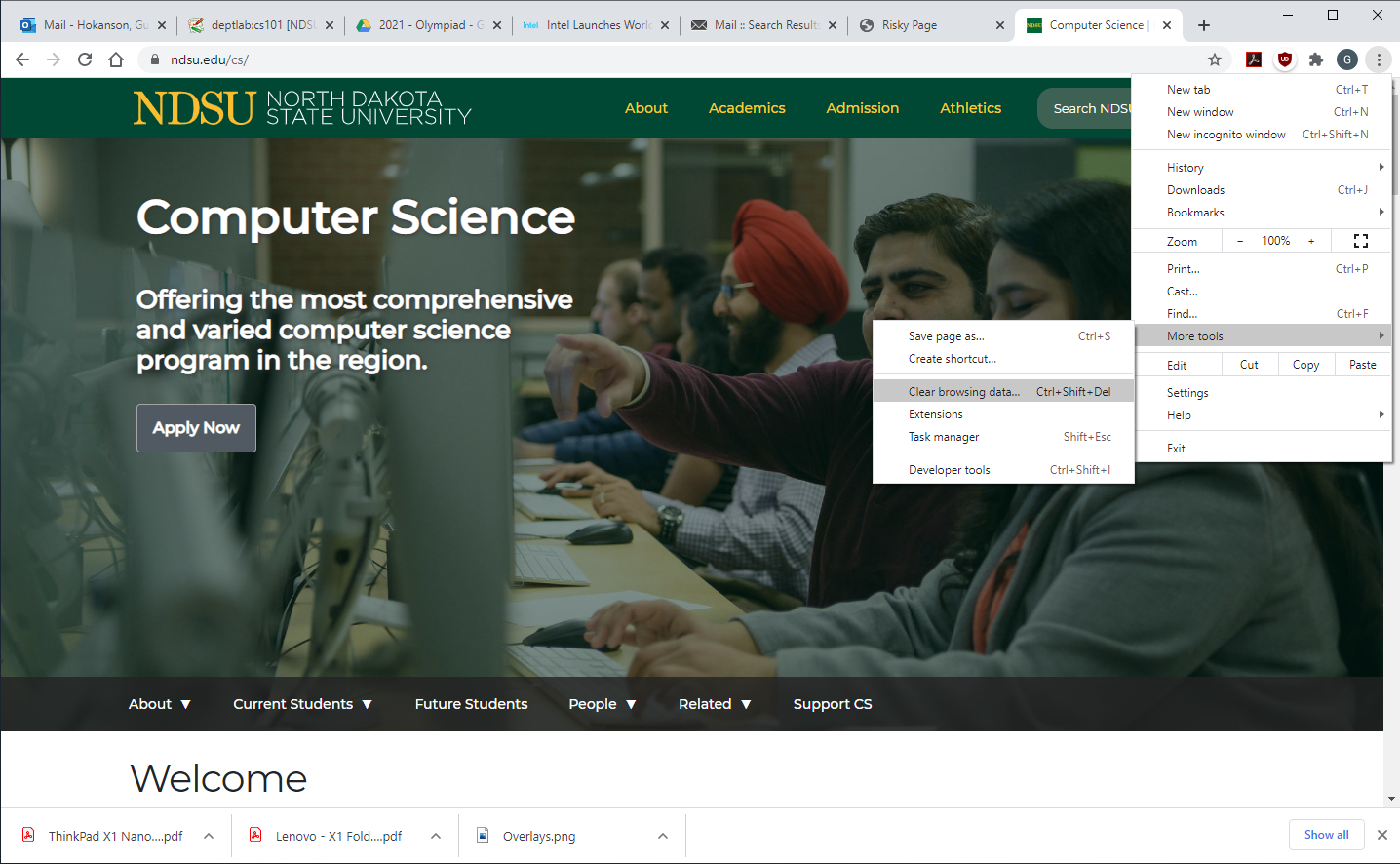Close the downloads bar with the X
This screenshot has height=864, width=1400.
(1381, 835)
